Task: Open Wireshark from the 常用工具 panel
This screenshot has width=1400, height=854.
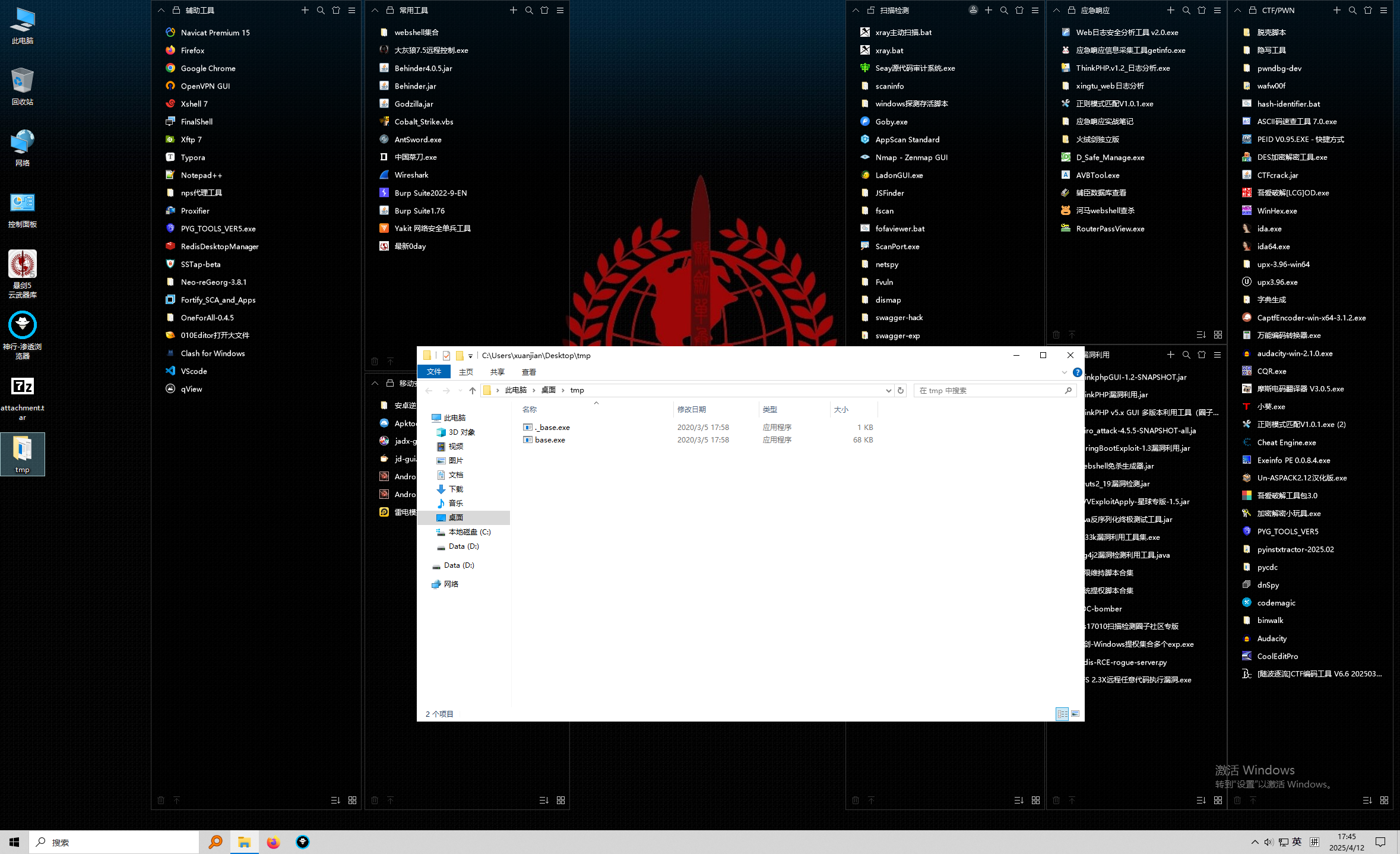Action: tap(411, 175)
